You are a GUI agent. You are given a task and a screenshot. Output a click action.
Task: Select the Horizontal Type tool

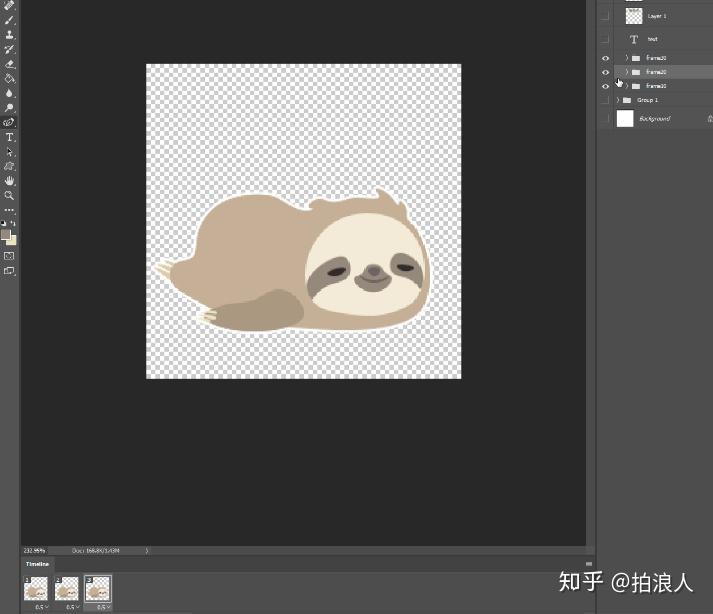[10, 137]
